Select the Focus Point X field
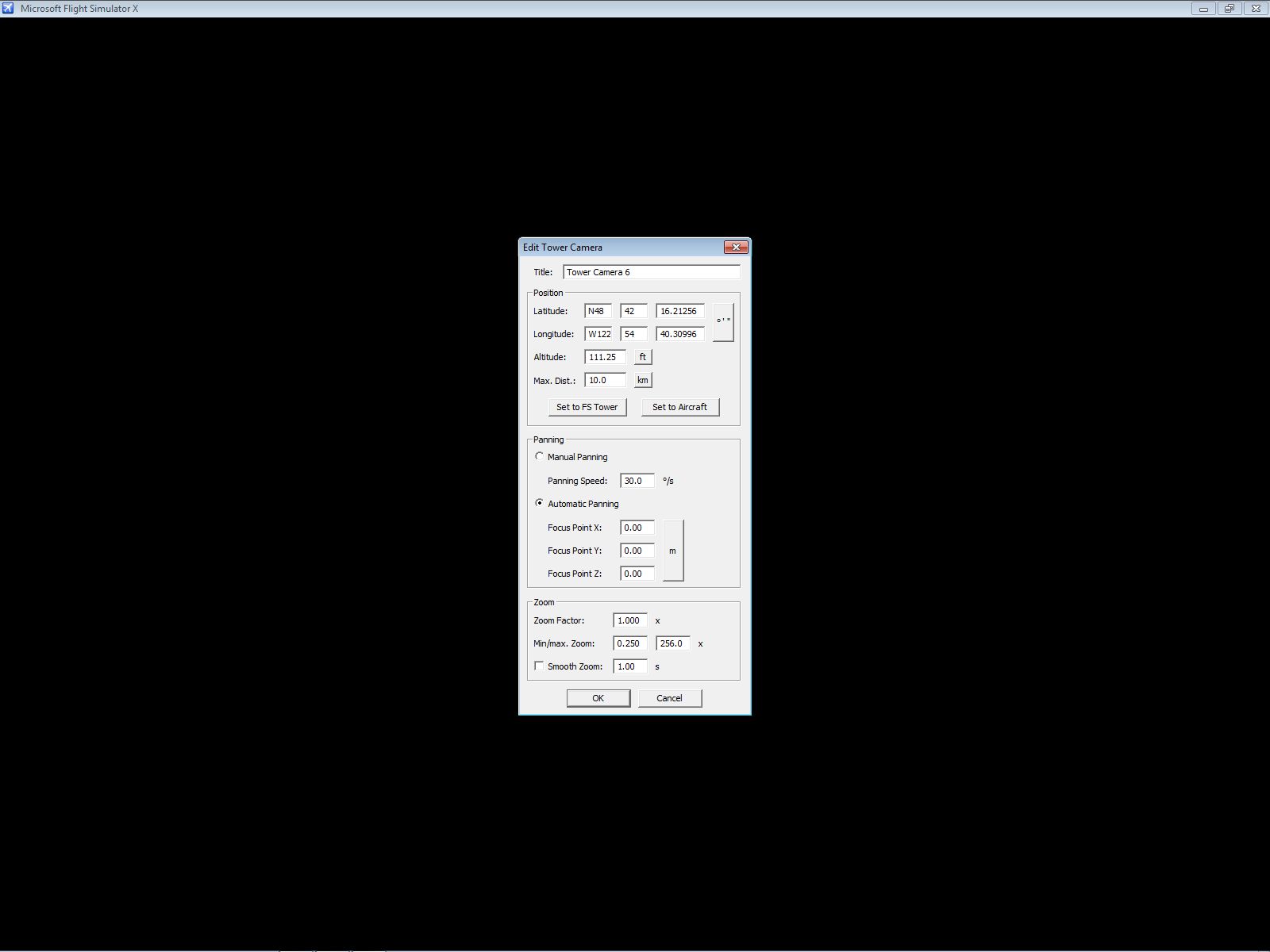 click(637, 528)
